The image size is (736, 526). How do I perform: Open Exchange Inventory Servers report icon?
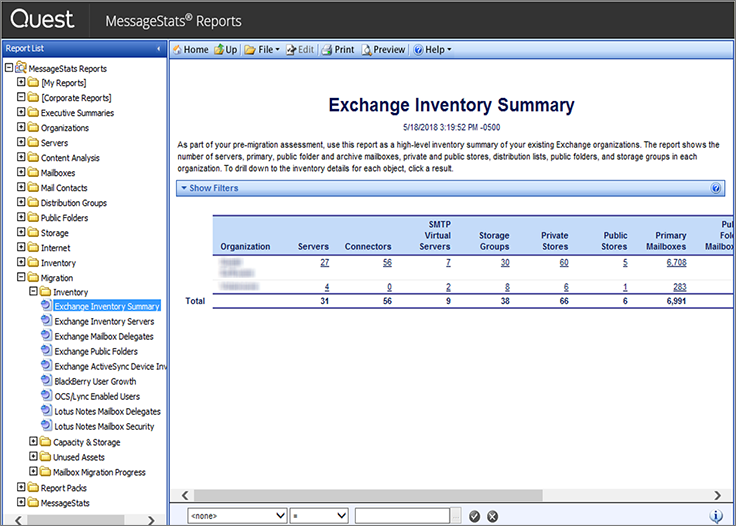[x=46, y=320]
